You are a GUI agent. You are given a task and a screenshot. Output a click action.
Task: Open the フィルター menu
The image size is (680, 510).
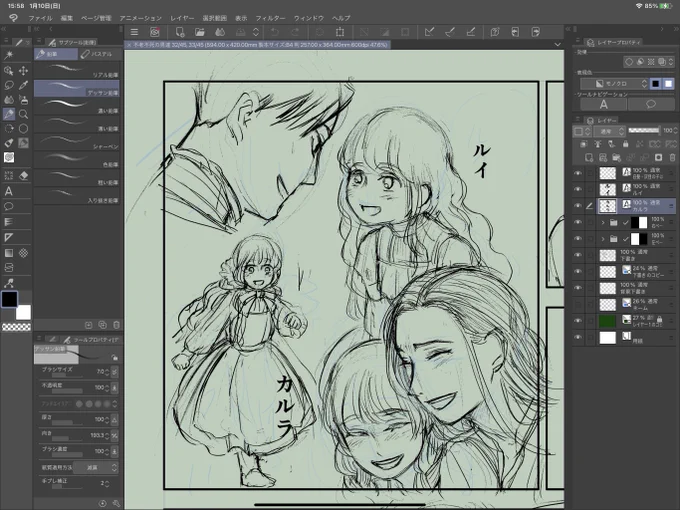(270, 18)
